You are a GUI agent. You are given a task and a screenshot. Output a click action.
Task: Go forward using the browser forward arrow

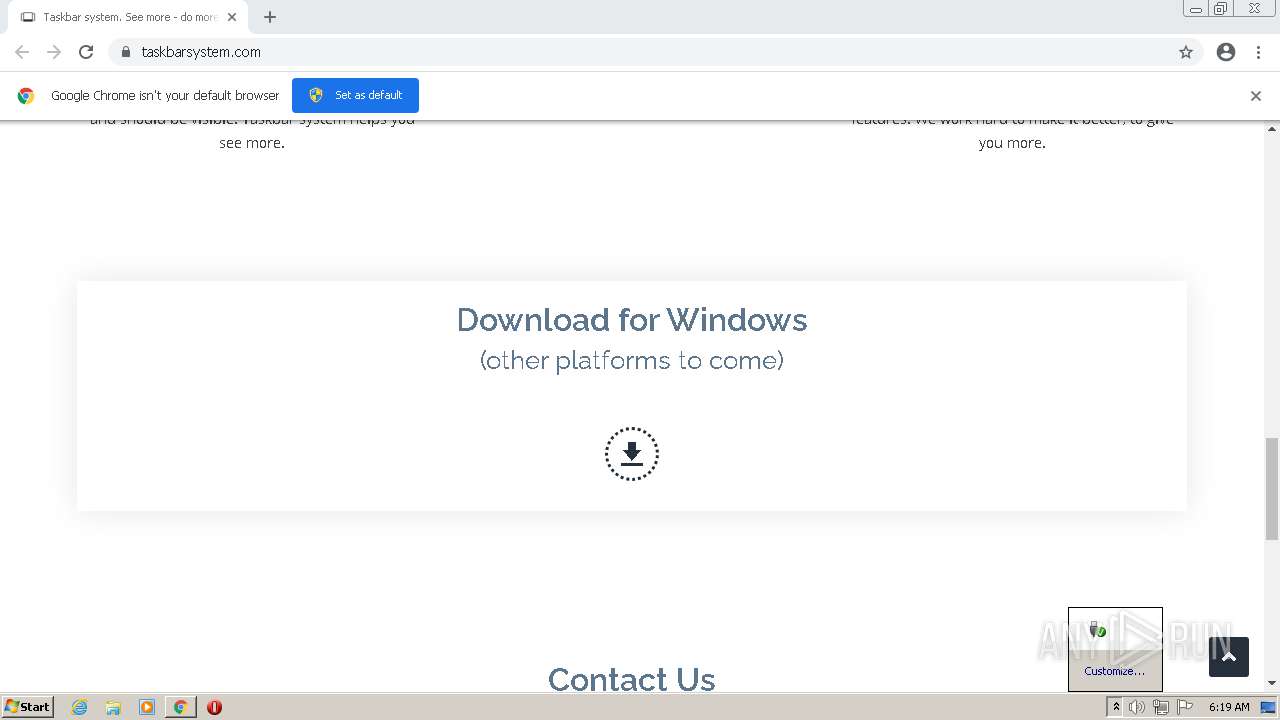pos(54,52)
